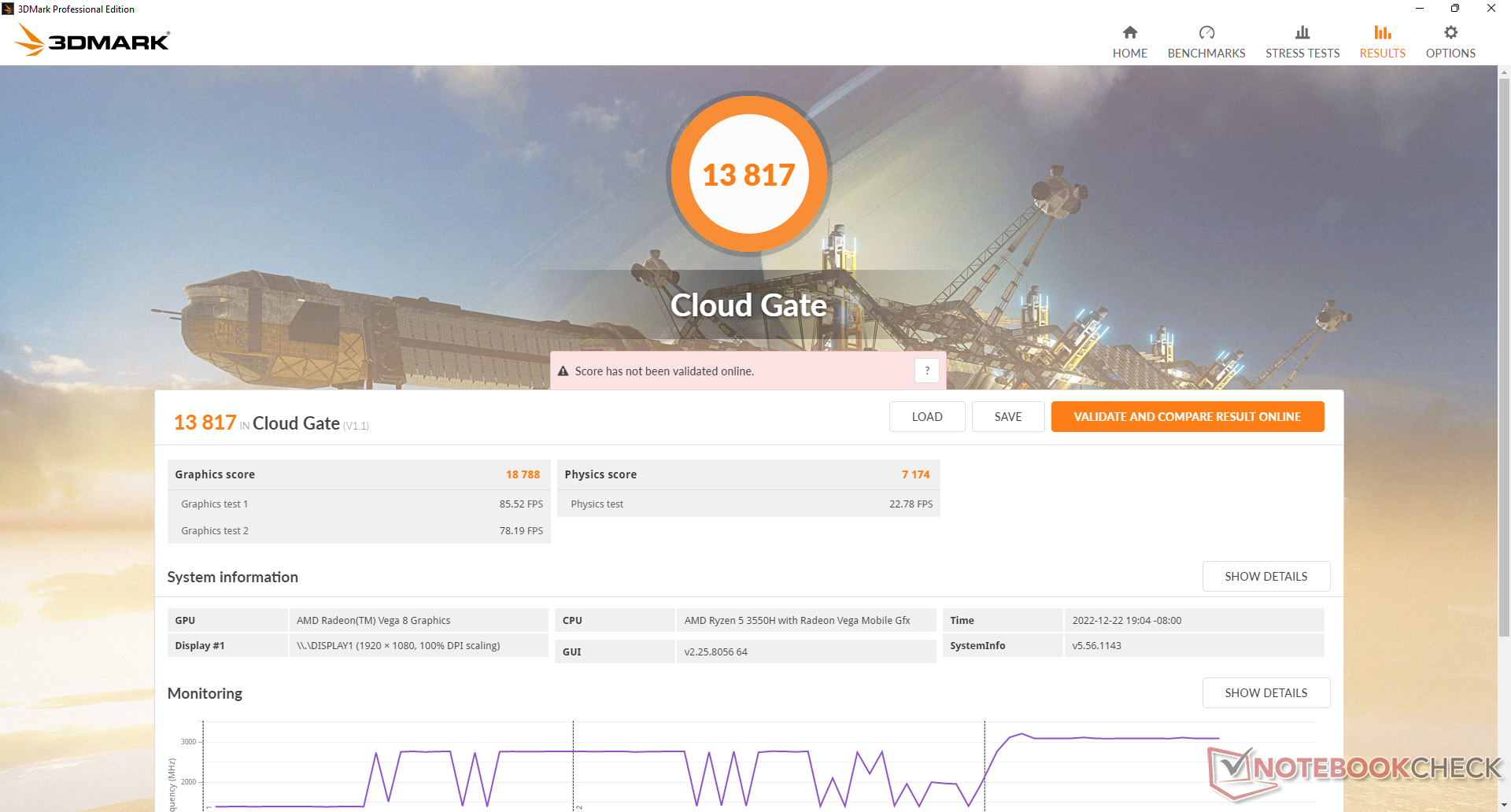
Task: Click the Home house icon
Action: point(1129,32)
